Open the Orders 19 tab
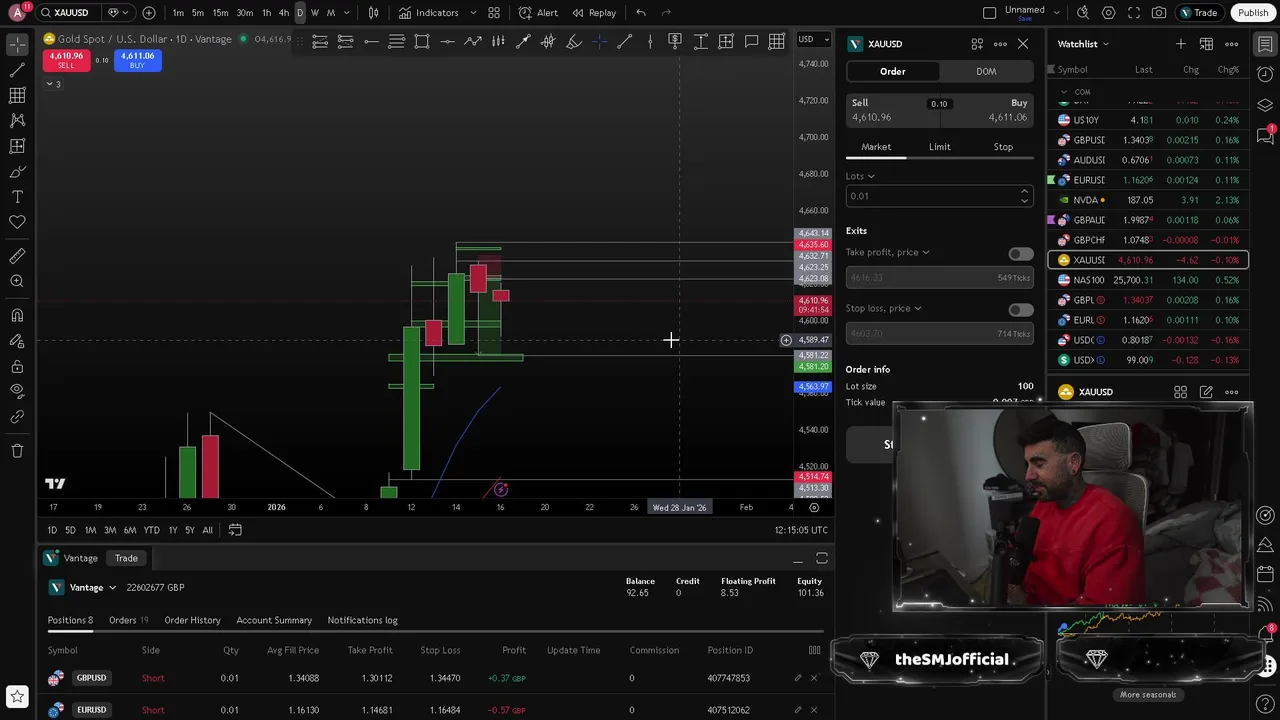The height and width of the screenshot is (720, 1280). pos(128,620)
